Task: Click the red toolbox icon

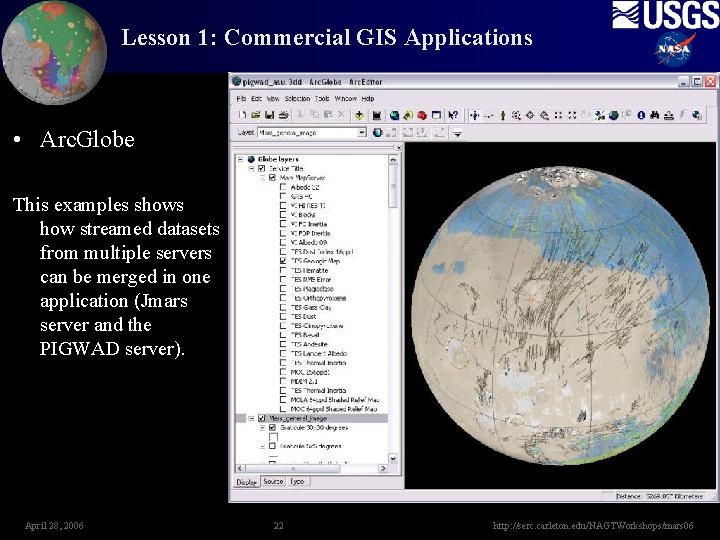Action: (x=422, y=115)
